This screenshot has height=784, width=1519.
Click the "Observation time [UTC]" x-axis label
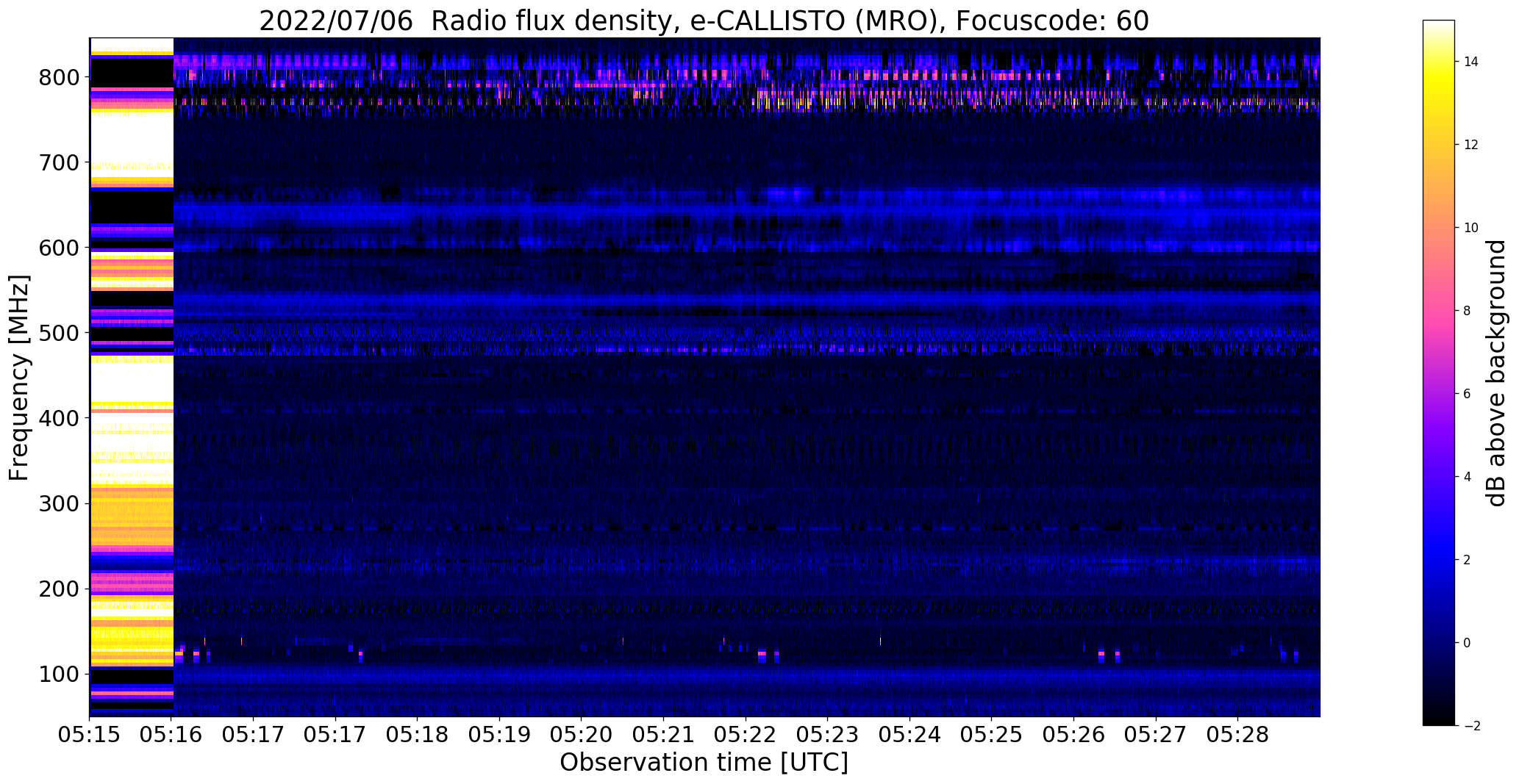pos(704,763)
